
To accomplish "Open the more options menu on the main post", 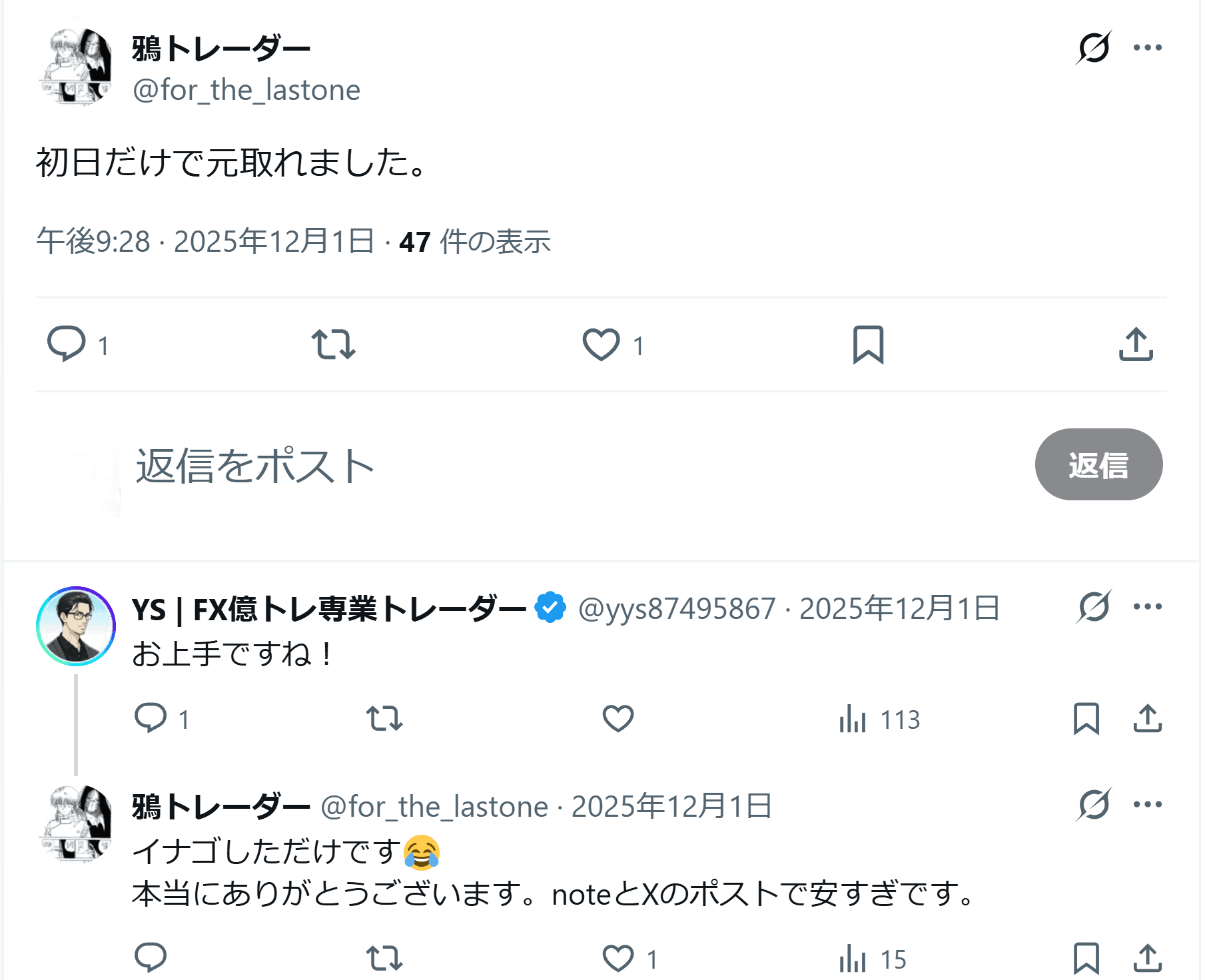I will 1147,47.
